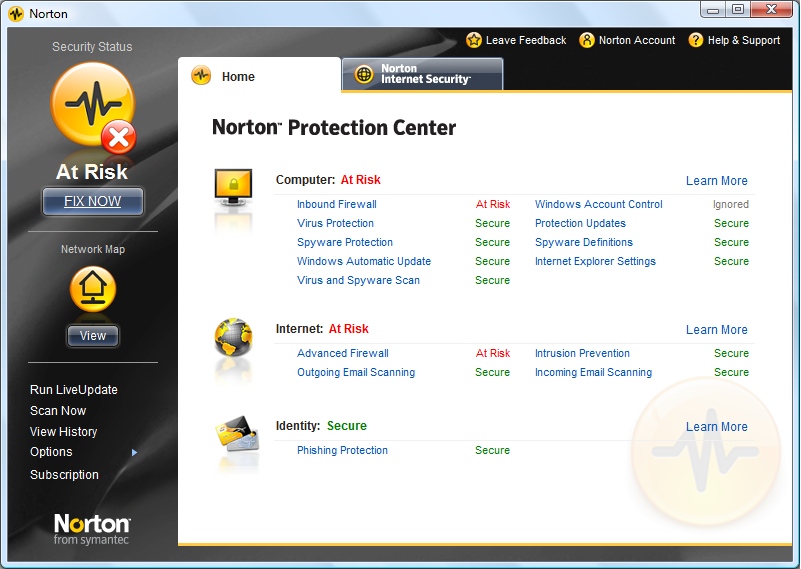801x569 pixels.
Task: Click the large Security Status pulse icon
Action: pos(92,105)
